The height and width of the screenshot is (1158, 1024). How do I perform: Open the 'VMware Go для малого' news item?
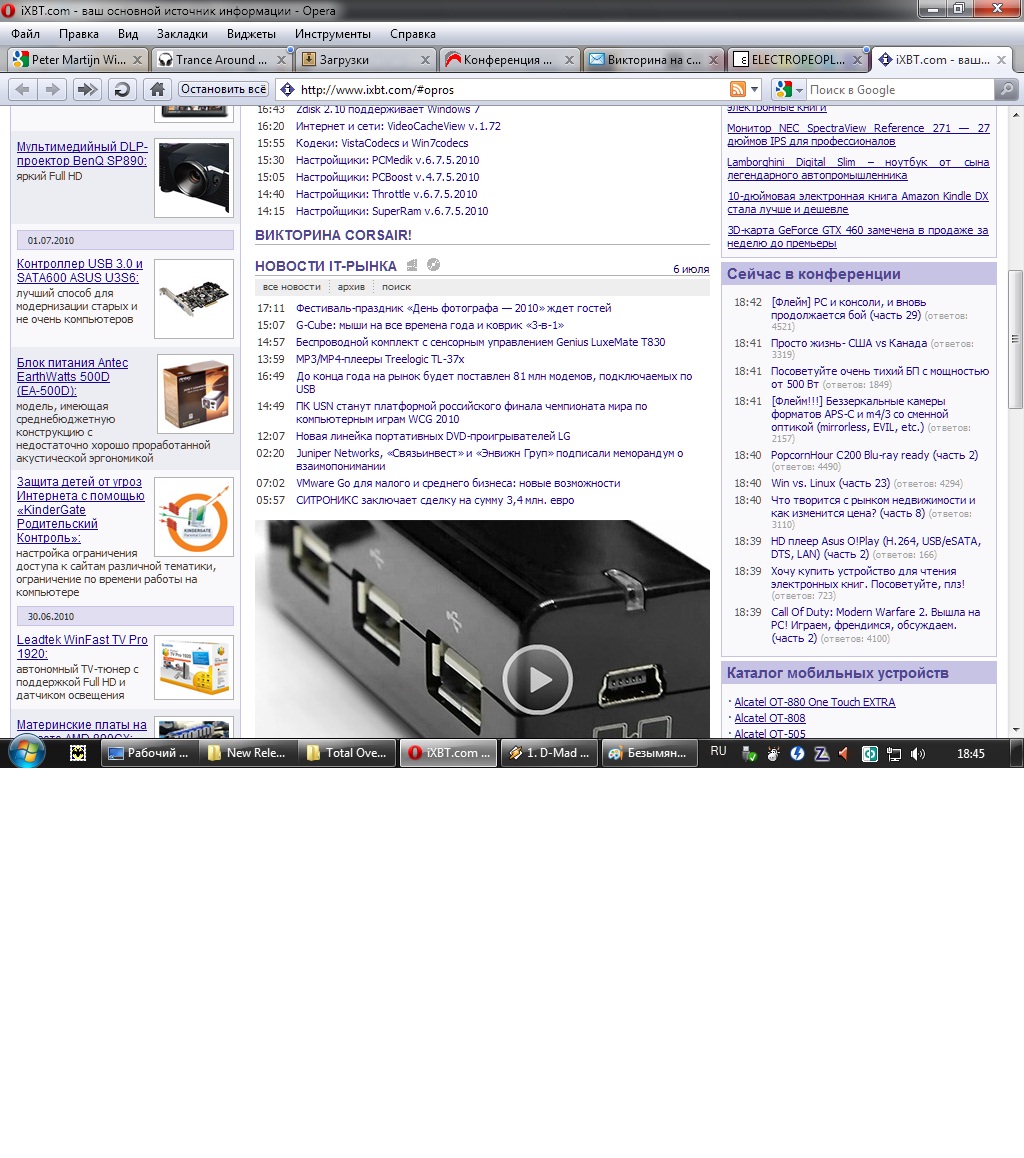(x=458, y=483)
